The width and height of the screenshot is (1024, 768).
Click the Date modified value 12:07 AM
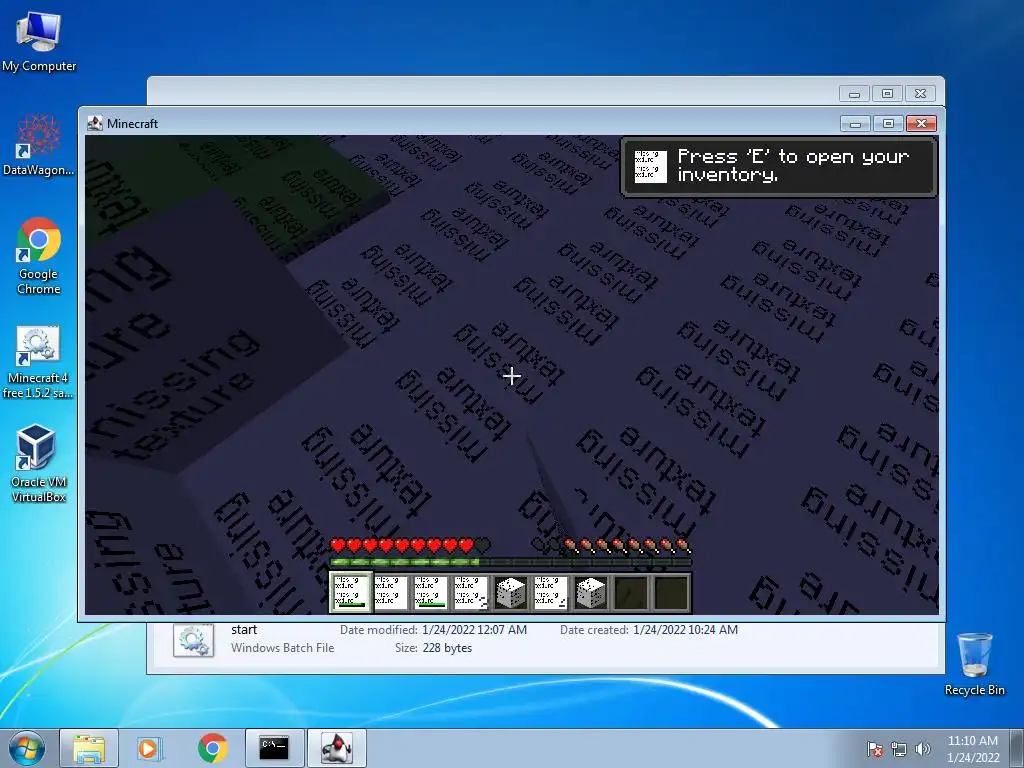coord(474,630)
